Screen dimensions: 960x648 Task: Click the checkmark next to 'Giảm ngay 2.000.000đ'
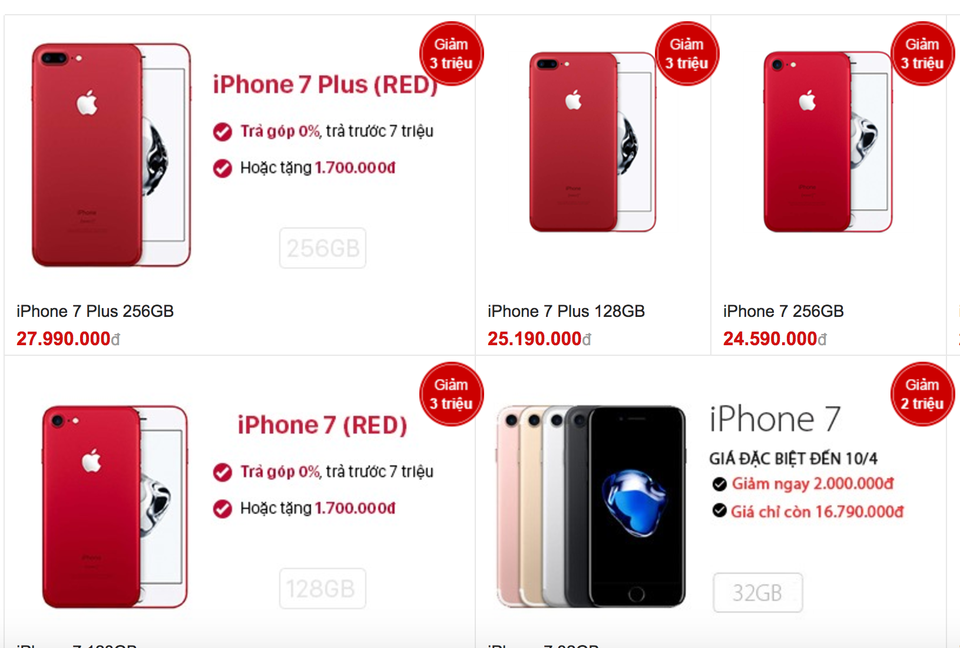(x=719, y=484)
